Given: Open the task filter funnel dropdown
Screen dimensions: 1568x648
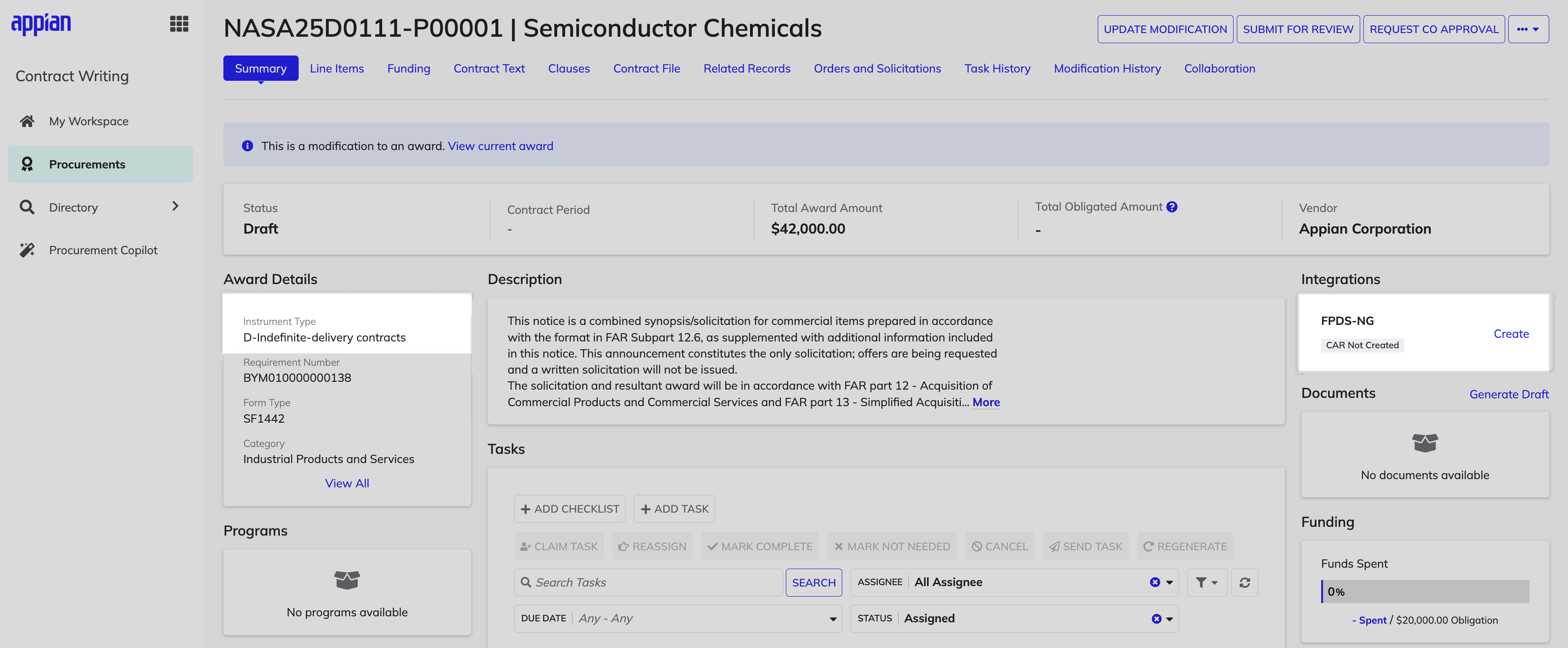Looking at the screenshot, I should pos(1207,582).
